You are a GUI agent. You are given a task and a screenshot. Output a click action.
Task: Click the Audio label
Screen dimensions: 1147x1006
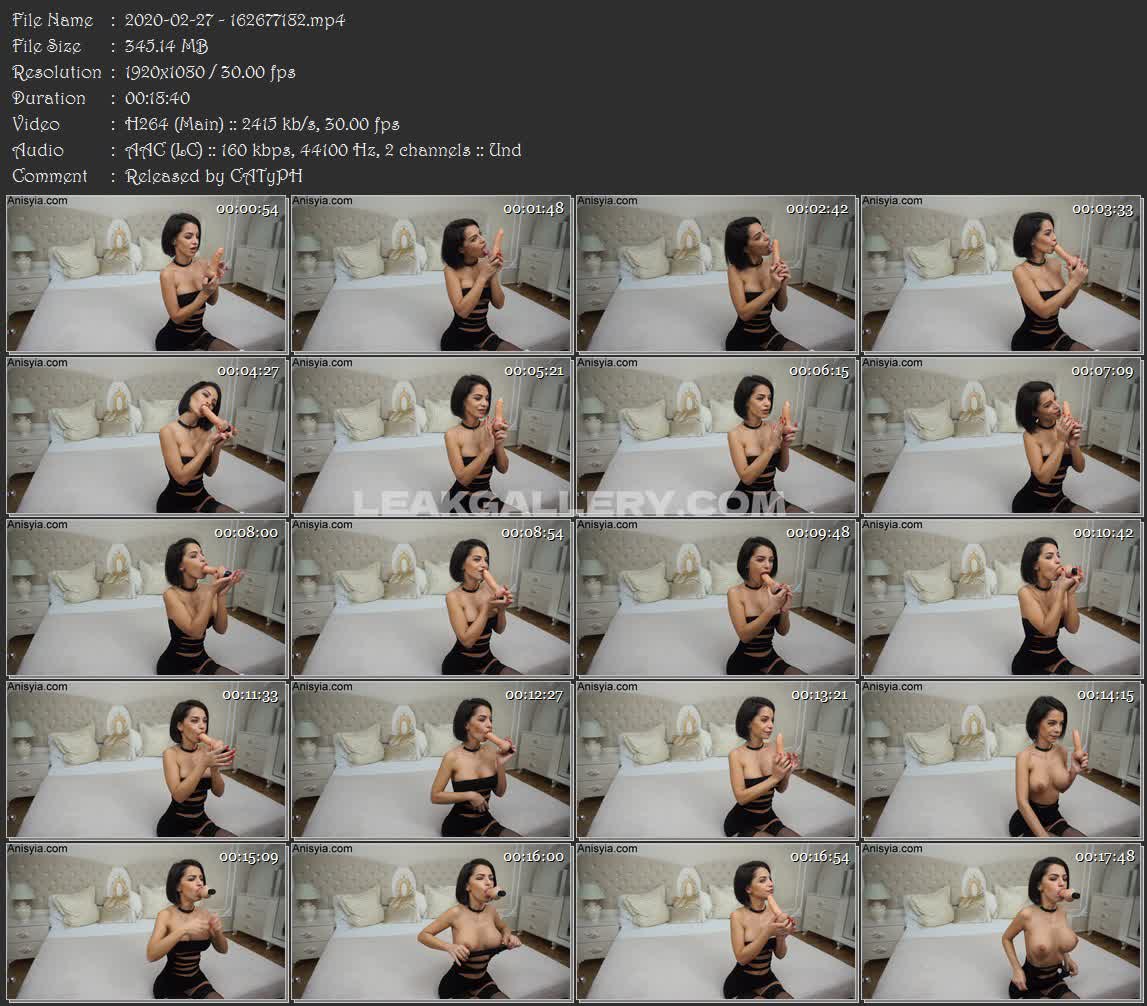[x=38, y=151]
